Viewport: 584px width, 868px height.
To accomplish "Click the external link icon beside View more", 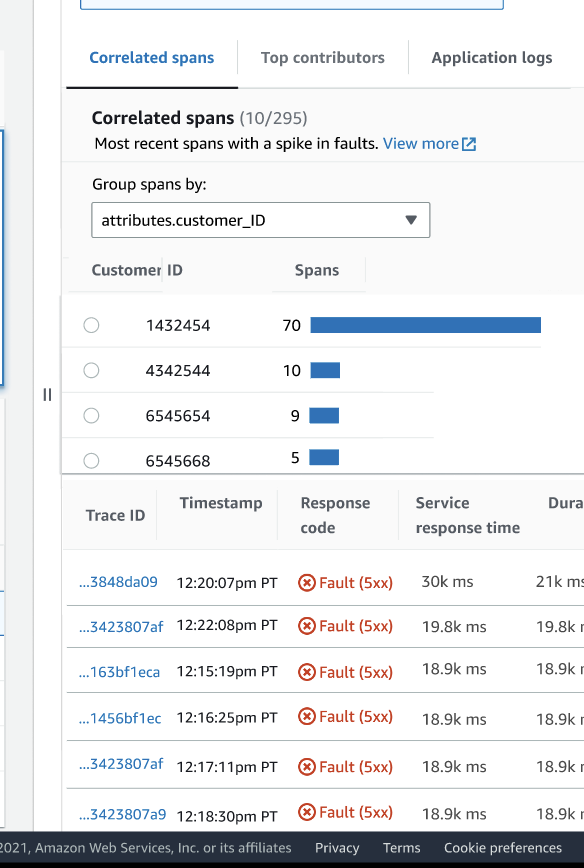I will pos(467,143).
